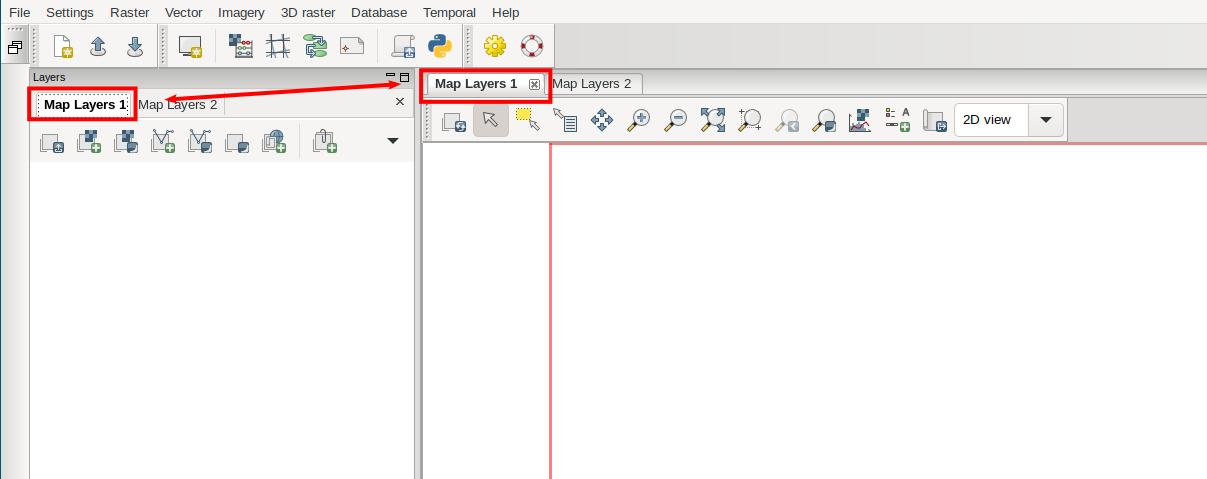Launch the Georectifier tool

pos(278,46)
